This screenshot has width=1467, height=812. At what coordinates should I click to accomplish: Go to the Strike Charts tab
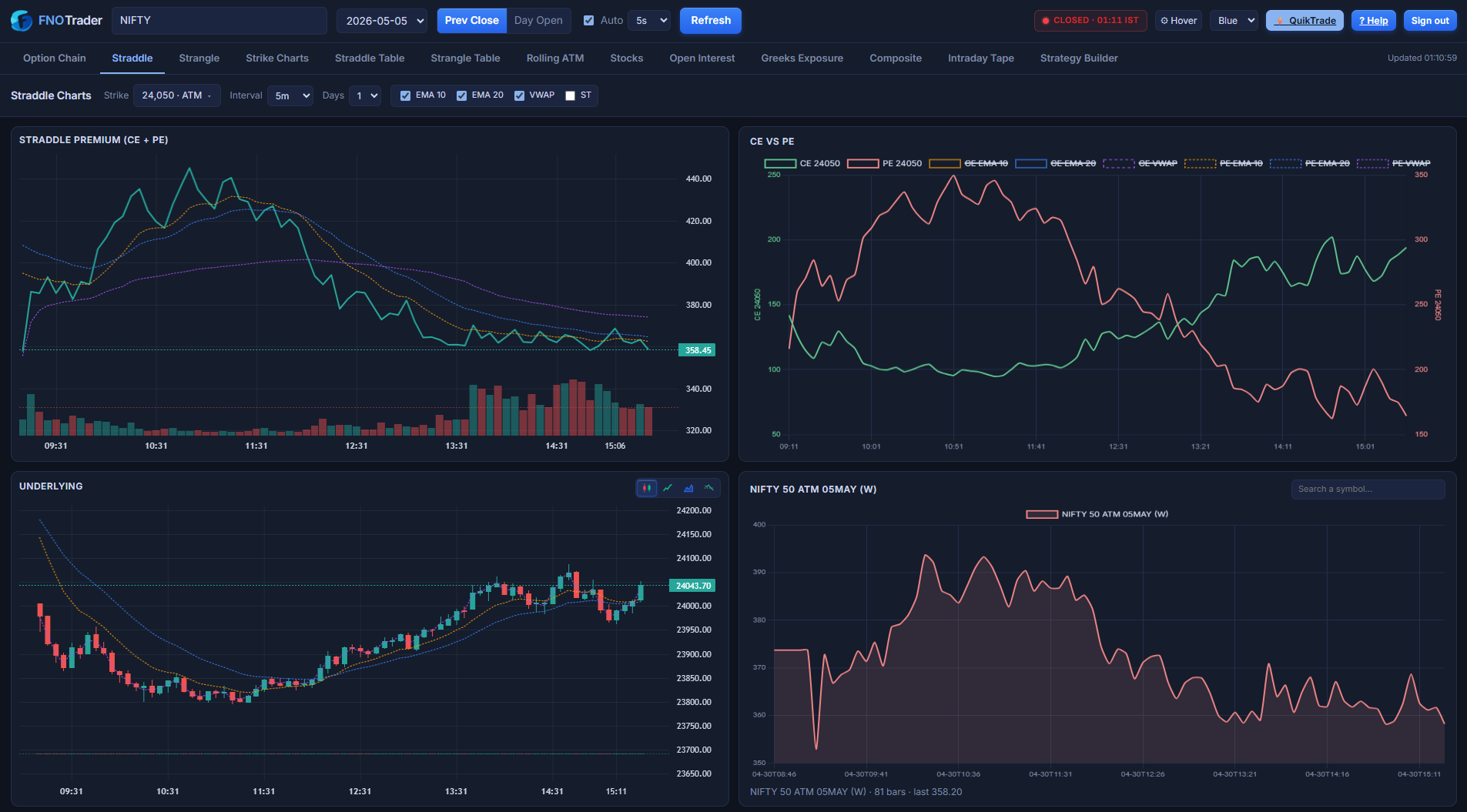(277, 58)
